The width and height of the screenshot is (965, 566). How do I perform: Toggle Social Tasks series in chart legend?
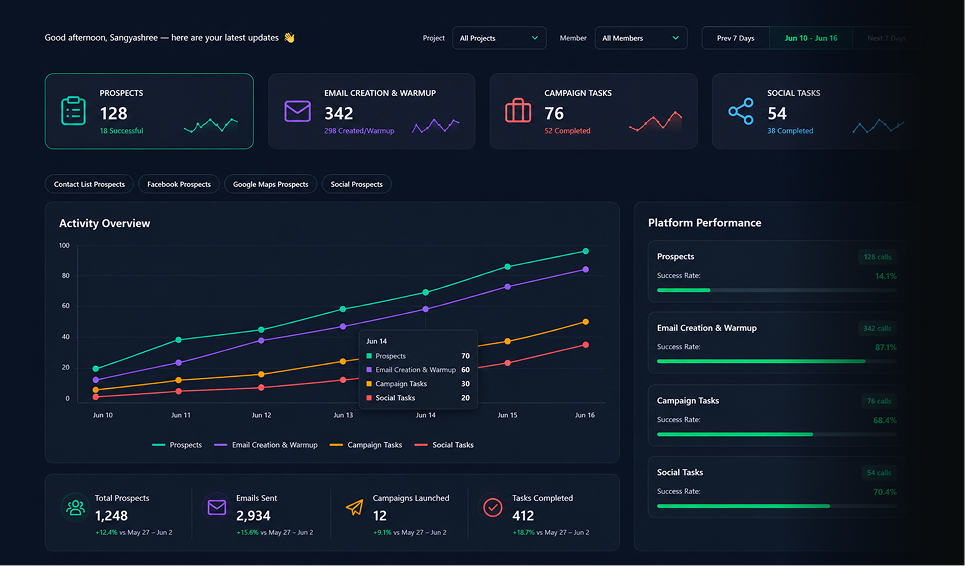pyautogui.click(x=444, y=445)
